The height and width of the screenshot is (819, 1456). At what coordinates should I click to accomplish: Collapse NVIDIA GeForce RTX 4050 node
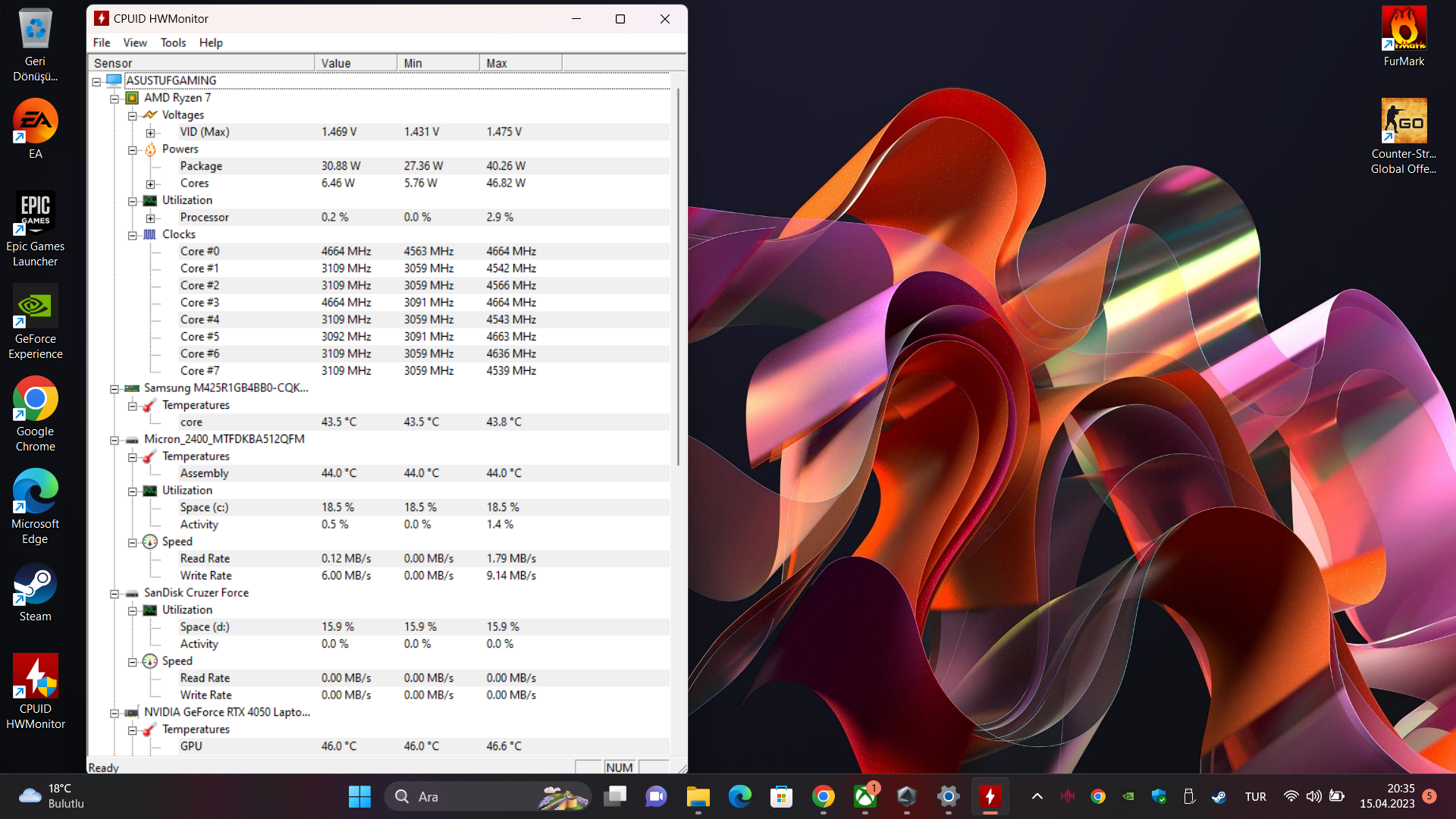point(115,713)
